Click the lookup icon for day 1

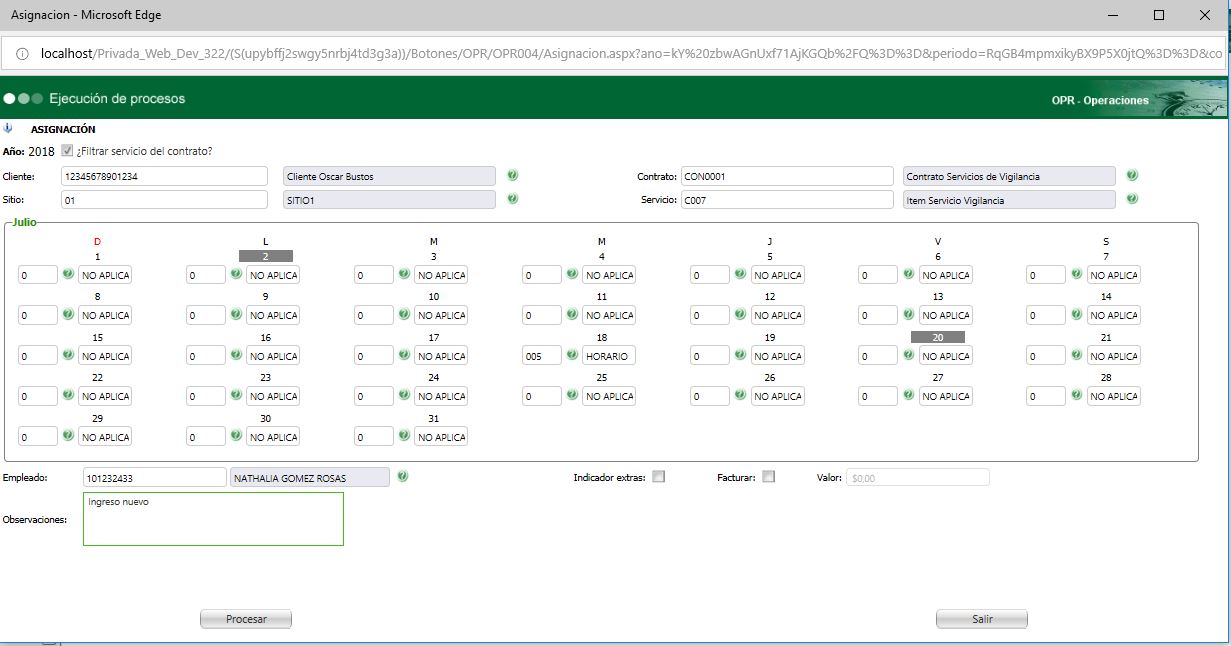tap(69, 273)
